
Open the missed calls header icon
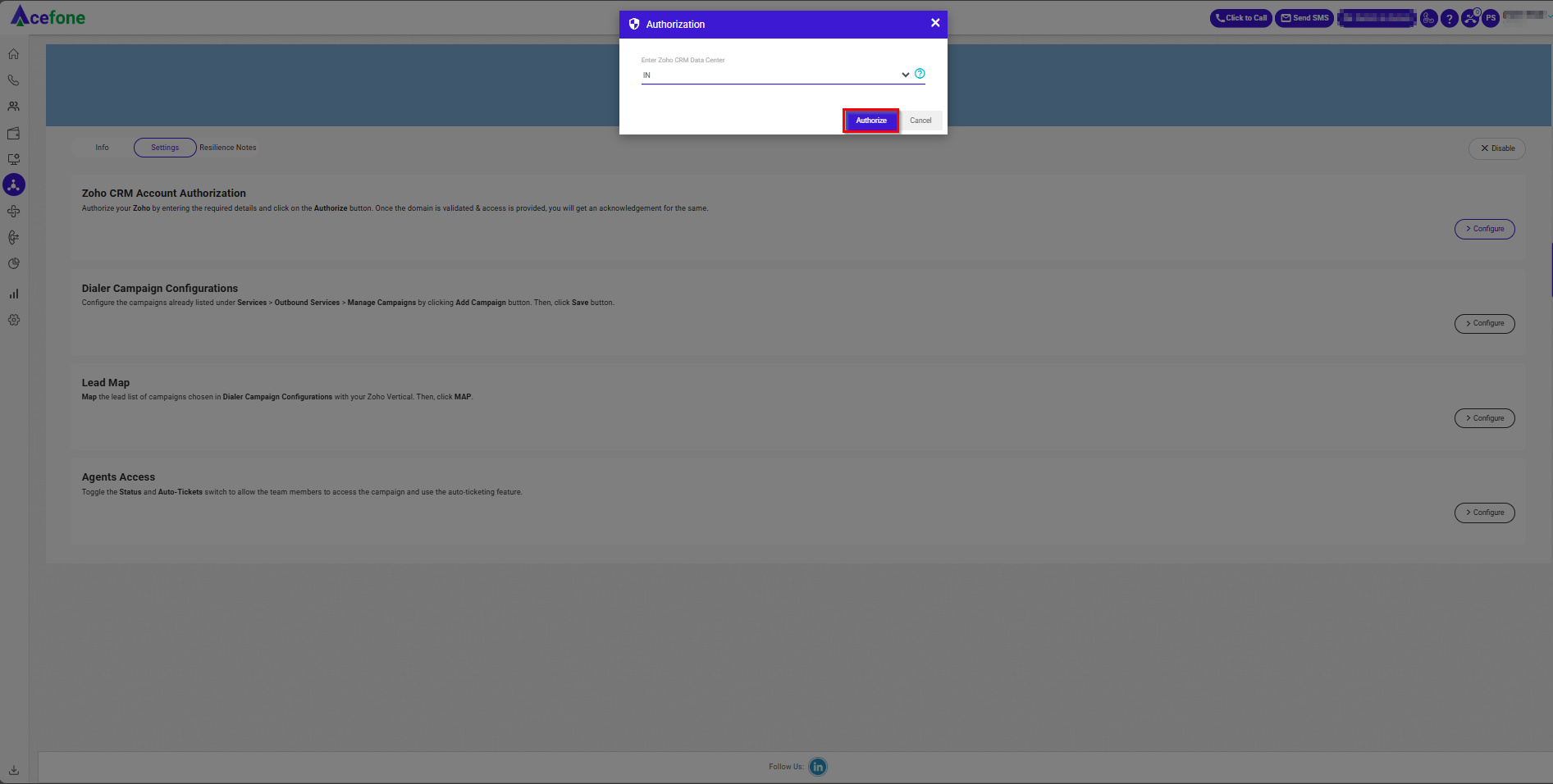1470,18
